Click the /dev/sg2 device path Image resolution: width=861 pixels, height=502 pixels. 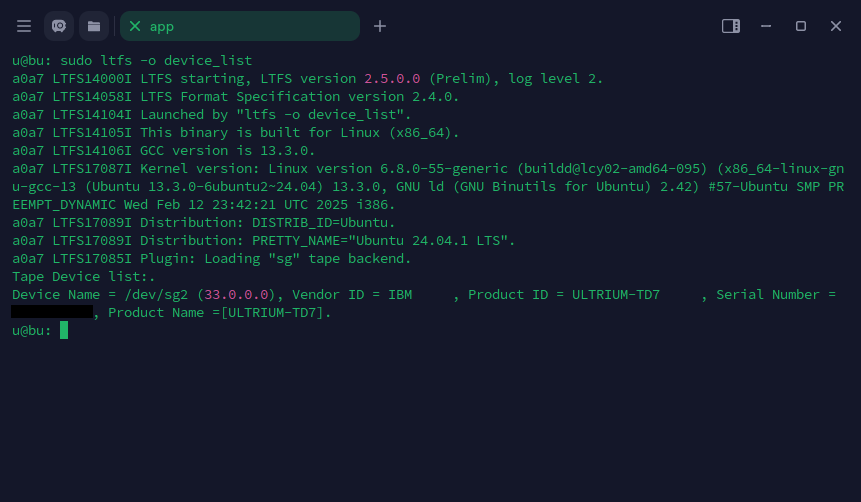156,294
